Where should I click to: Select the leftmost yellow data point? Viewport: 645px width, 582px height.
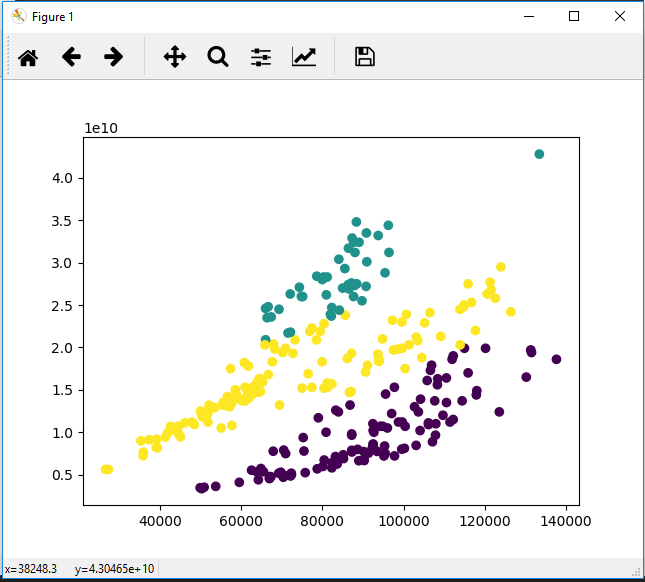[x=105, y=469]
